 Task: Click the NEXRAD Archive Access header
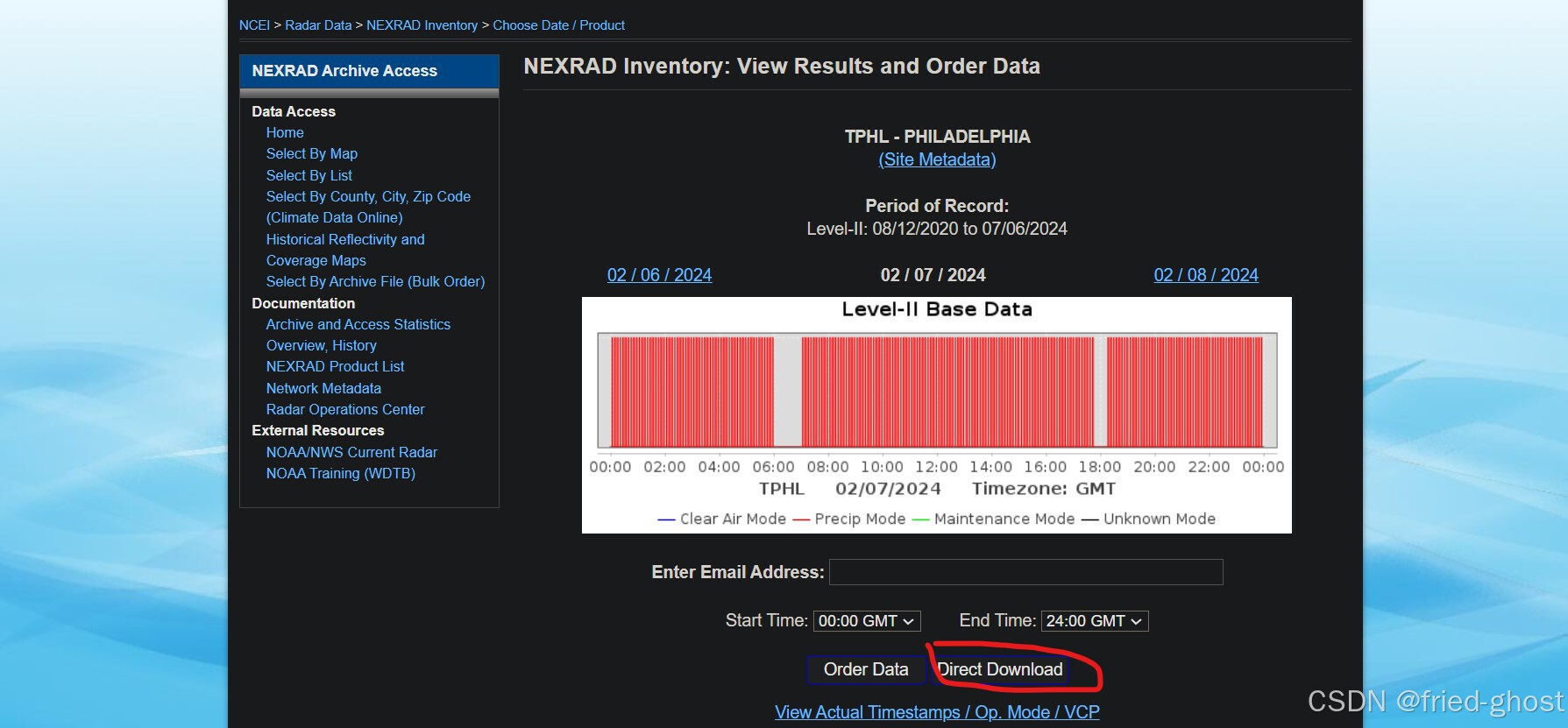369,71
